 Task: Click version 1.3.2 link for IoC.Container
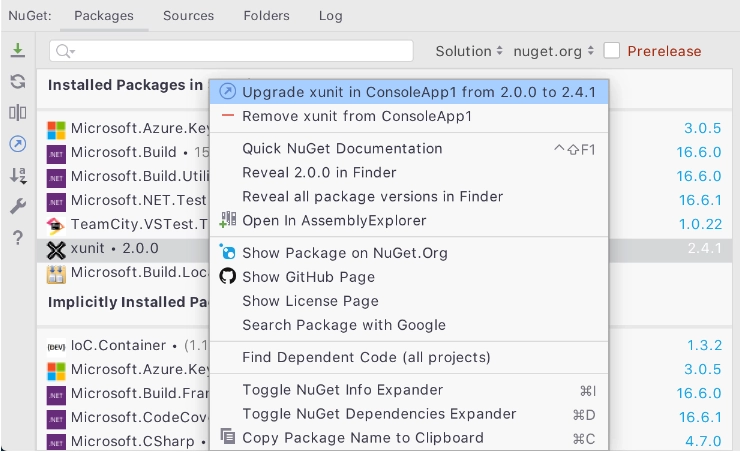click(705, 345)
